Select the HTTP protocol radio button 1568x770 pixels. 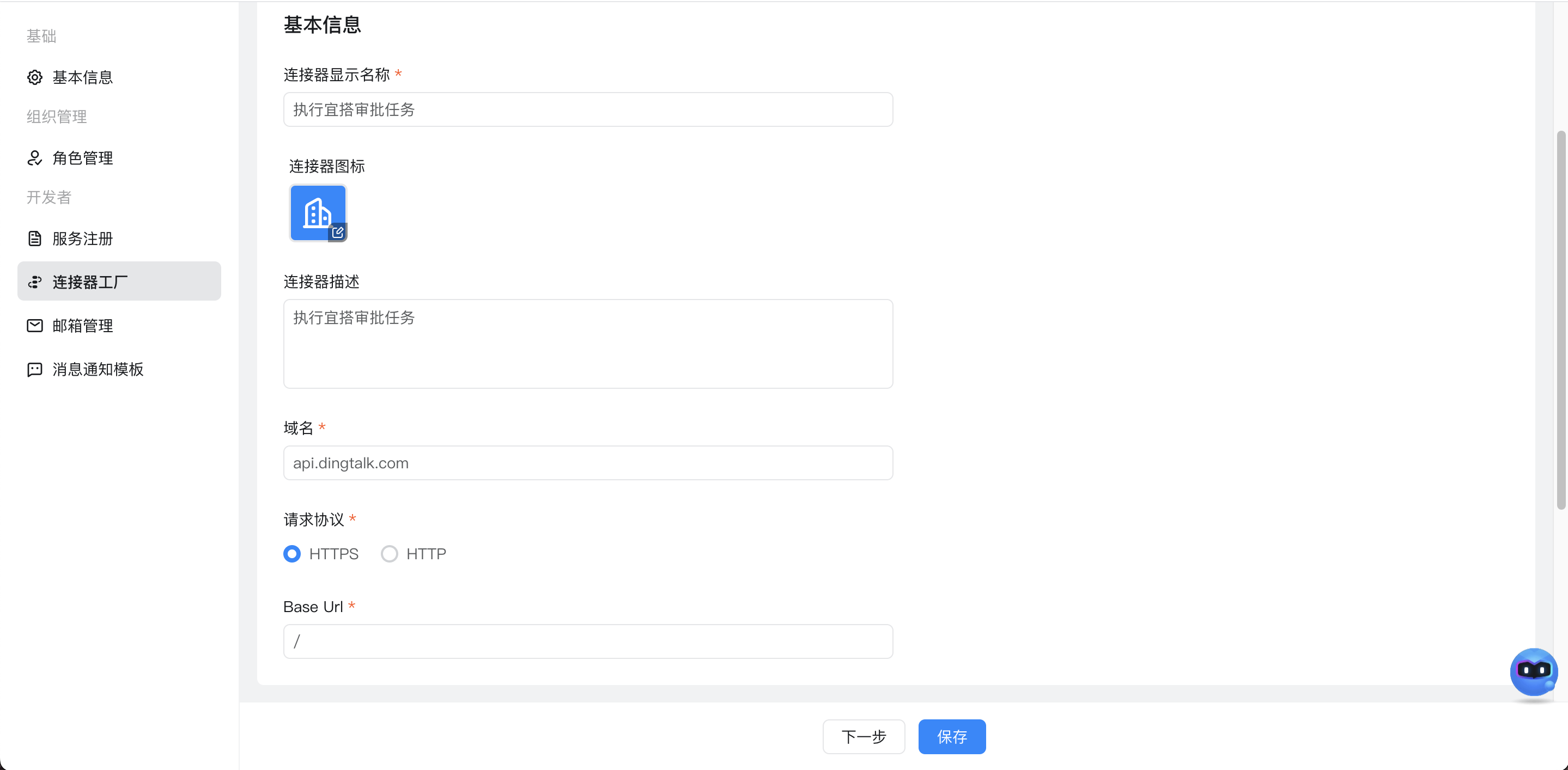(390, 553)
